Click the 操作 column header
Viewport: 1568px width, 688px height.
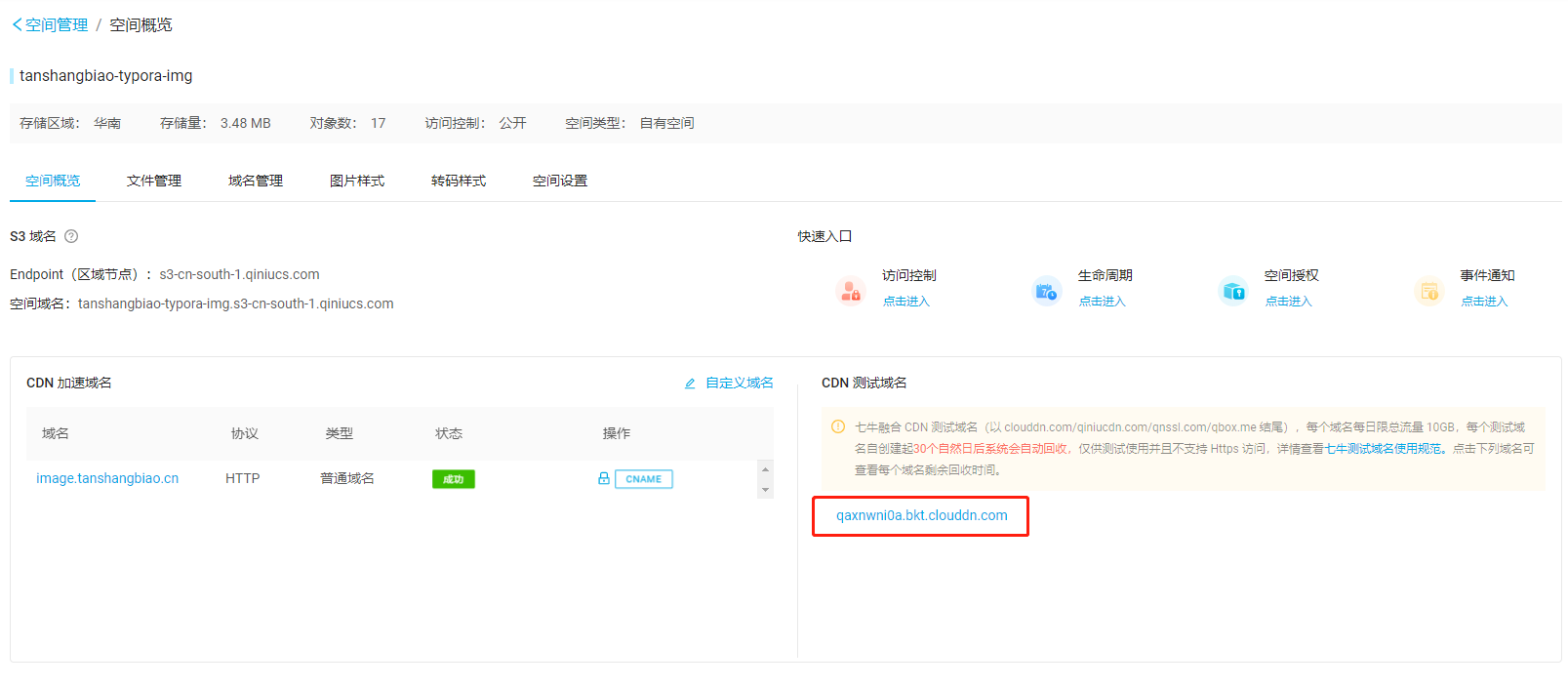[x=617, y=433]
